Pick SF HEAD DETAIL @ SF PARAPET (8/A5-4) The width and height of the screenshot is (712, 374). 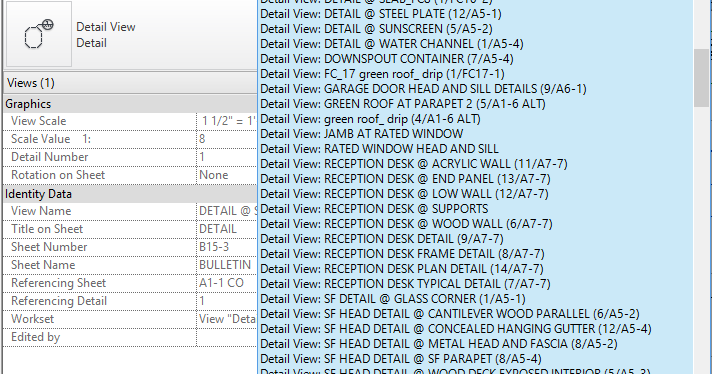coord(400,359)
